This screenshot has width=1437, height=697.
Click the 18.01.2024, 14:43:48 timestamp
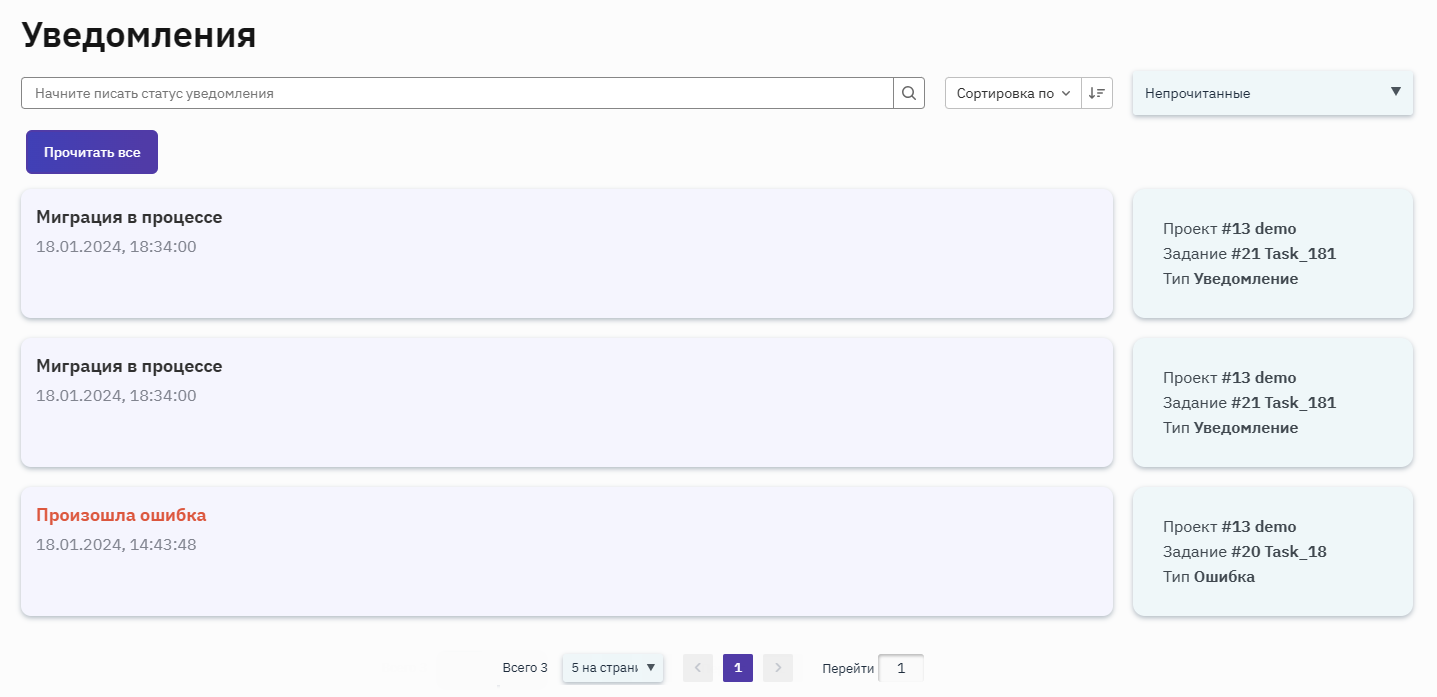click(116, 545)
